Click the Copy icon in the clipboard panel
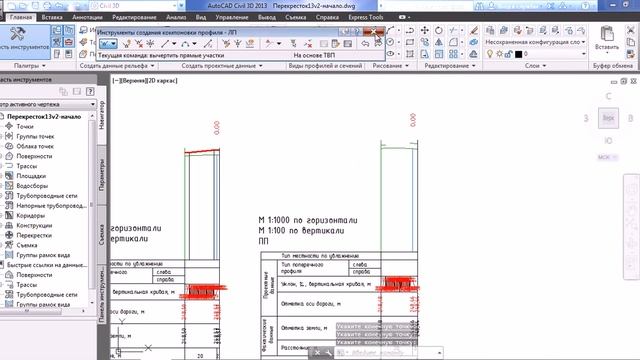 point(631,42)
